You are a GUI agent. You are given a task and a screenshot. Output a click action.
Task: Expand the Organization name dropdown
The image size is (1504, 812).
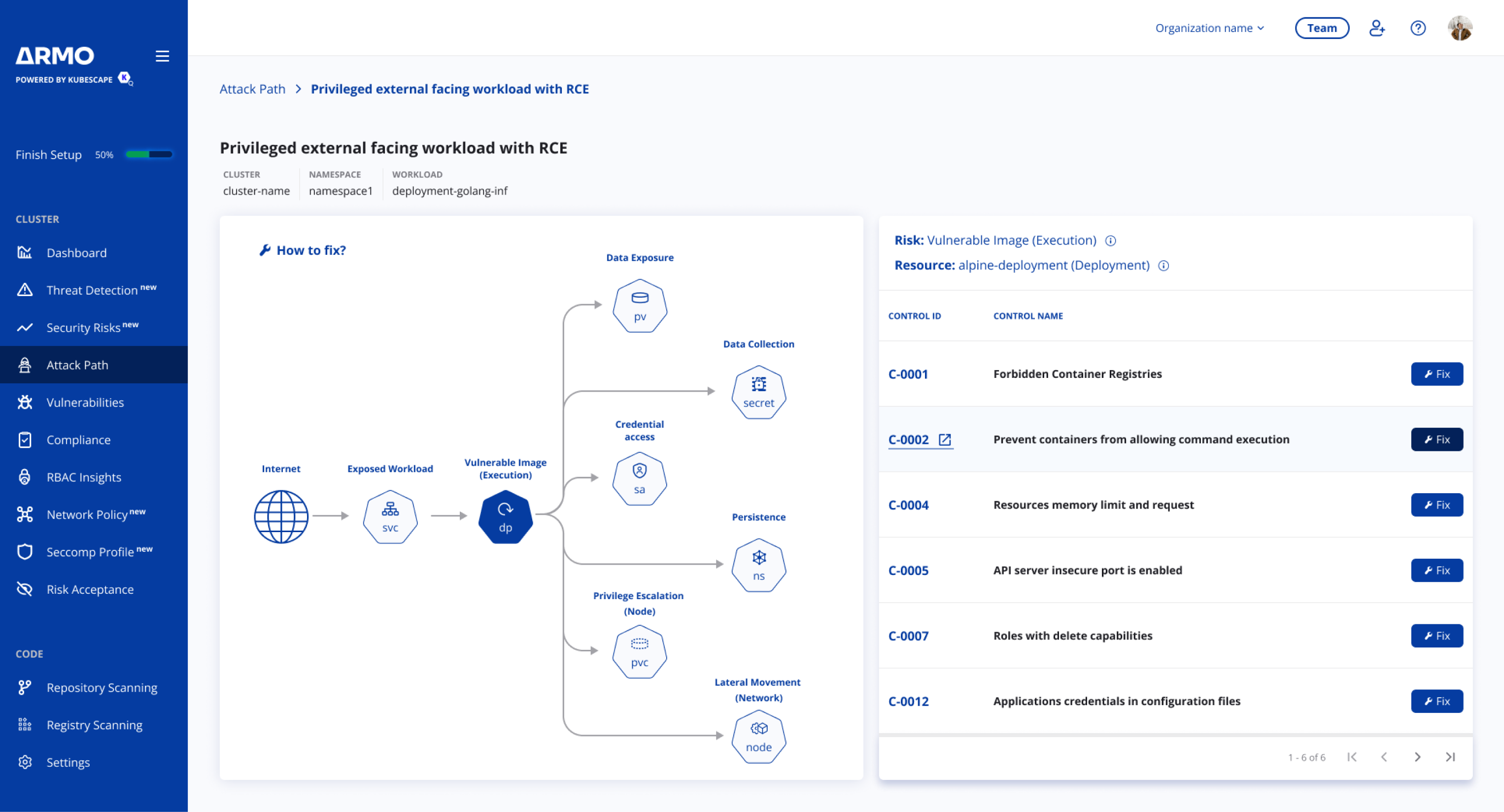point(1210,28)
